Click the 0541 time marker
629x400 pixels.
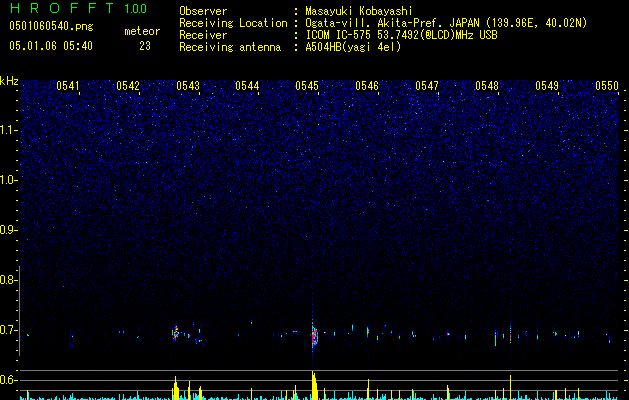click(68, 86)
